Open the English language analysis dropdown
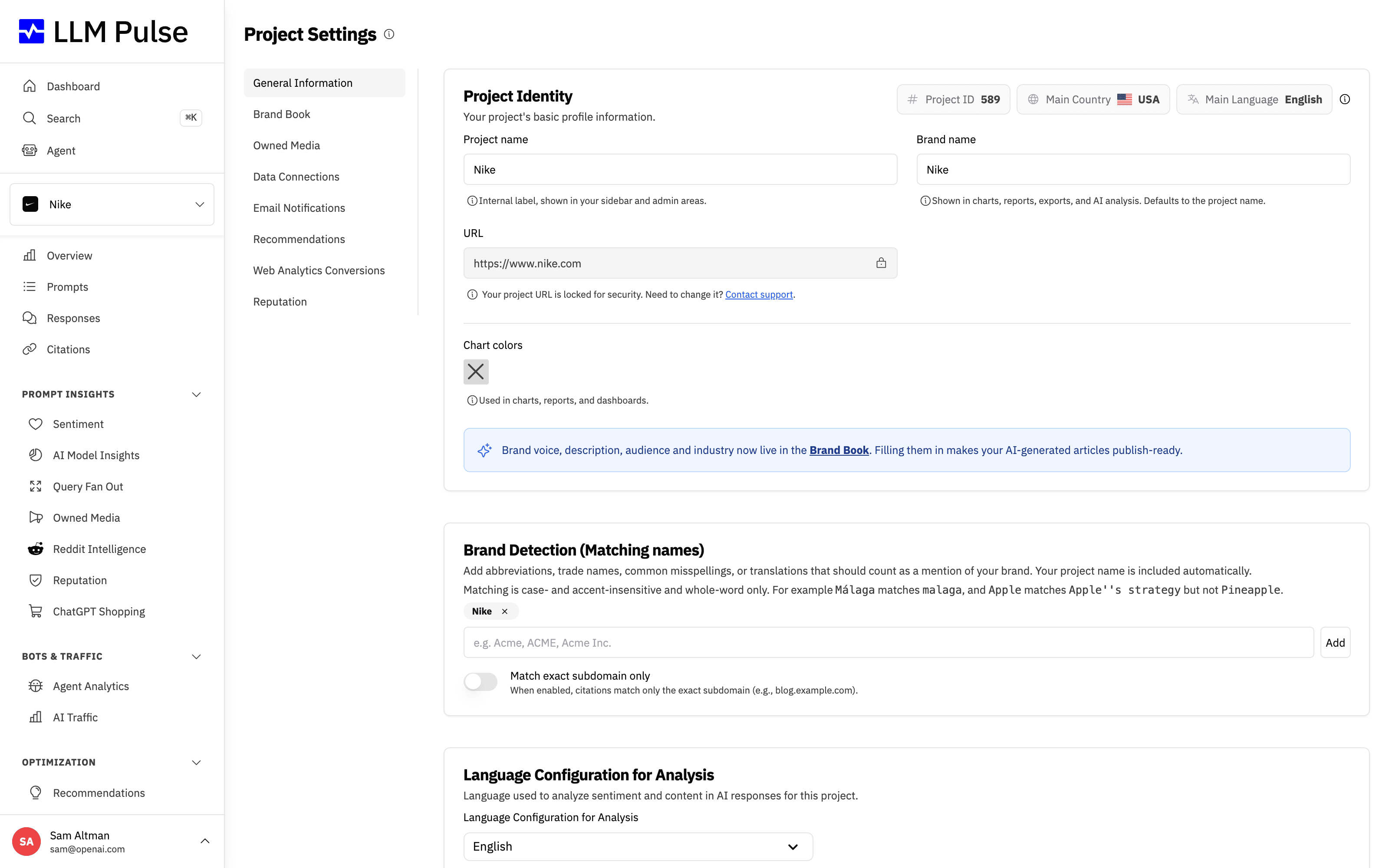The height and width of the screenshot is (868, 1389). tap(638, 846)
